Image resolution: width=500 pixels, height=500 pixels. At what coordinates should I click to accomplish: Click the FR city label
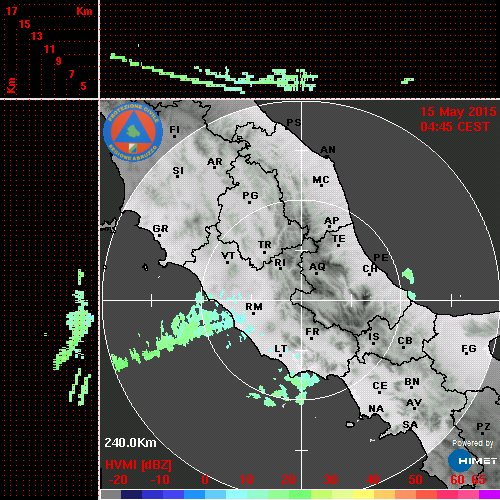click(x=312, y=332)
